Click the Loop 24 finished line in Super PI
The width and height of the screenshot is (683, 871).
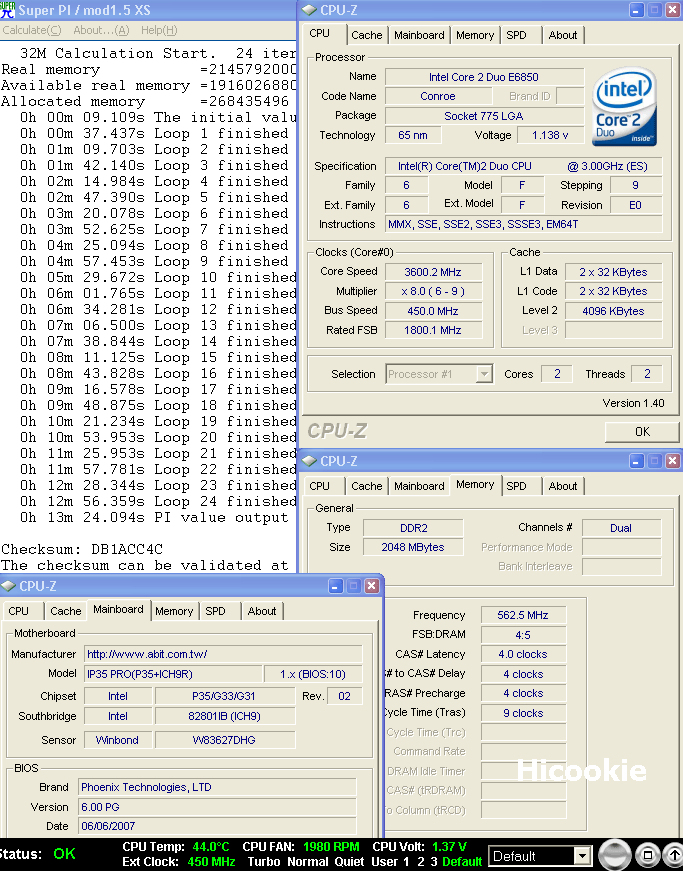[x=158, y=501]
